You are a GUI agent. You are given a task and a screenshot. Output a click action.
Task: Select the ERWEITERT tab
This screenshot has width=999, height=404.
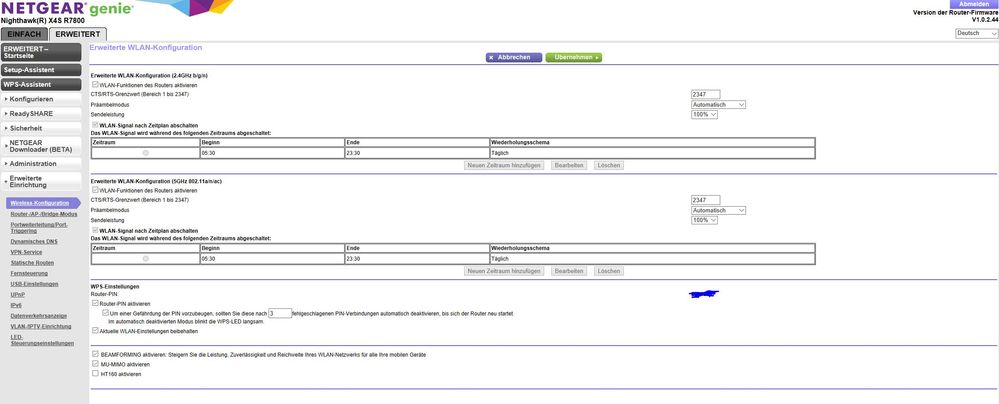click(x=77, y=34)
